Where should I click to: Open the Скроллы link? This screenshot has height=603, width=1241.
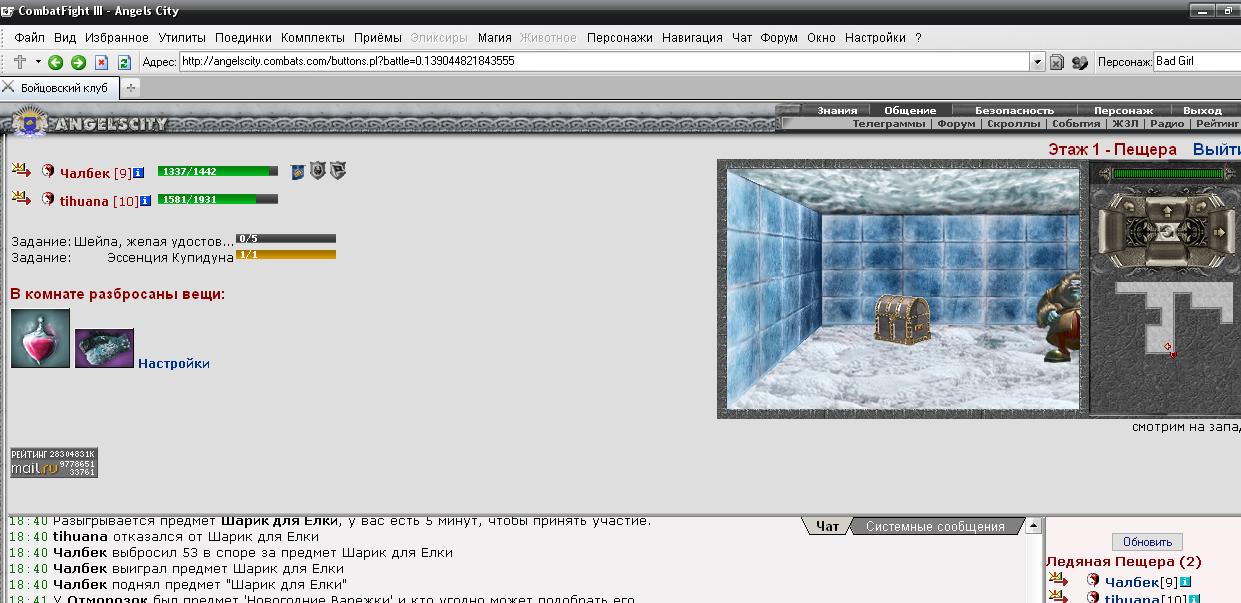click(1014, 124)
